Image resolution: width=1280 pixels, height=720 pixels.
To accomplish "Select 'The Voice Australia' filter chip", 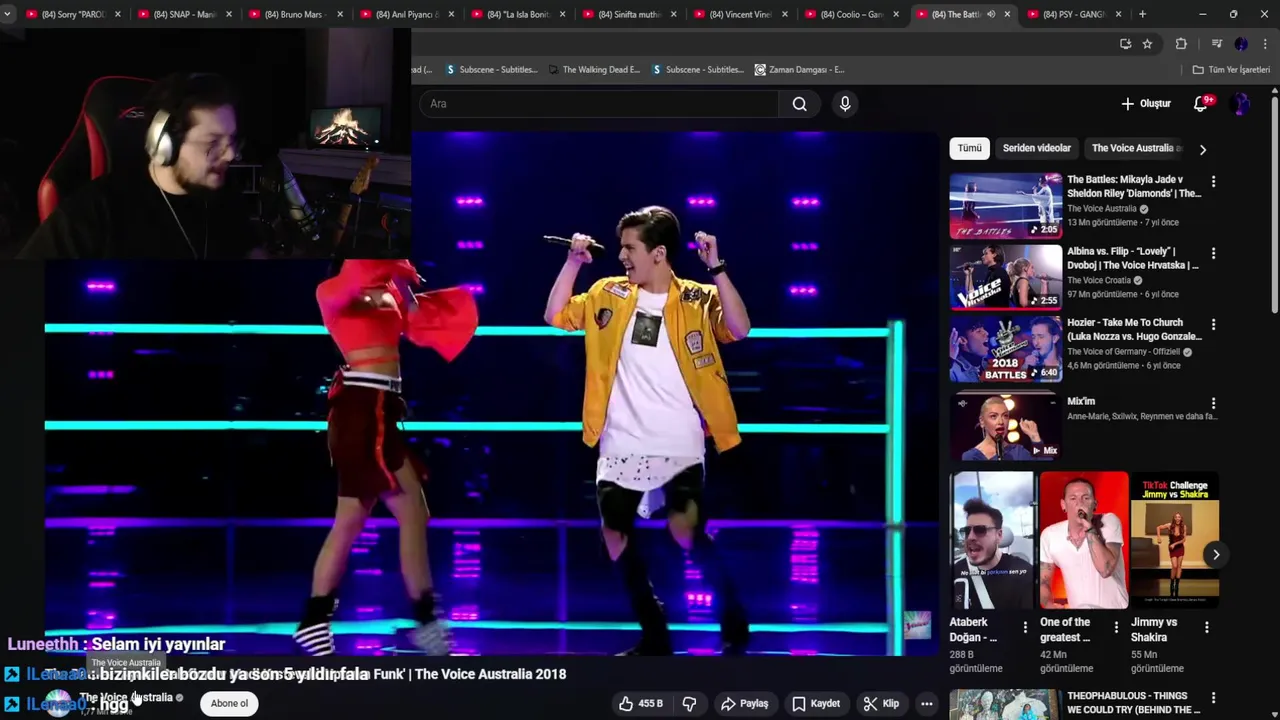I will tap(1136, 148).
